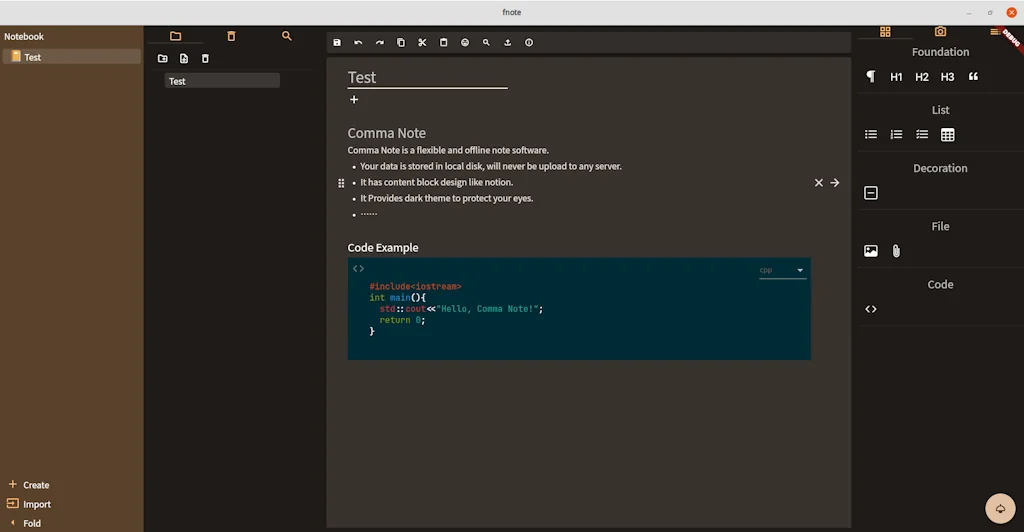Insert an H2 heading block
Screen dimensions: 1024x532
click(x=921, y=77)
